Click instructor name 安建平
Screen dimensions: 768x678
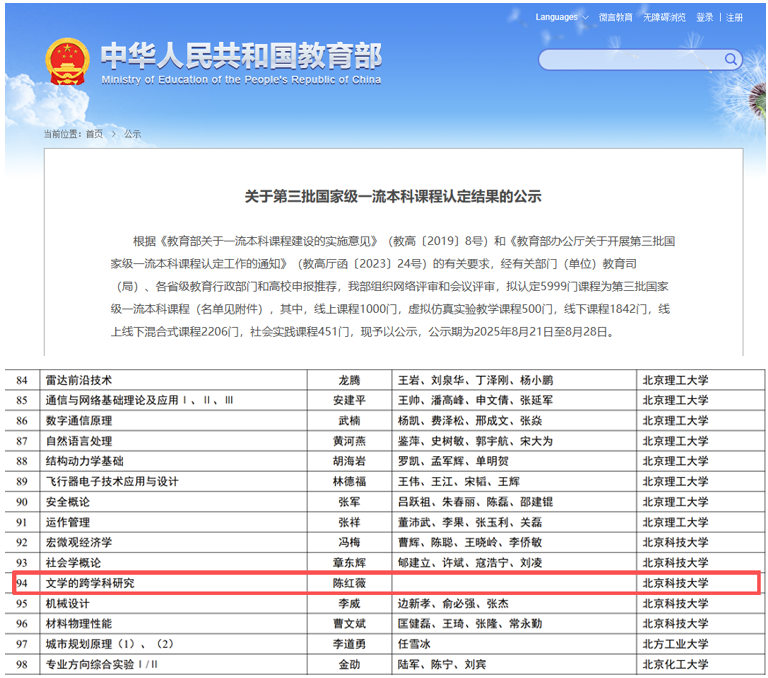[349, 400]
